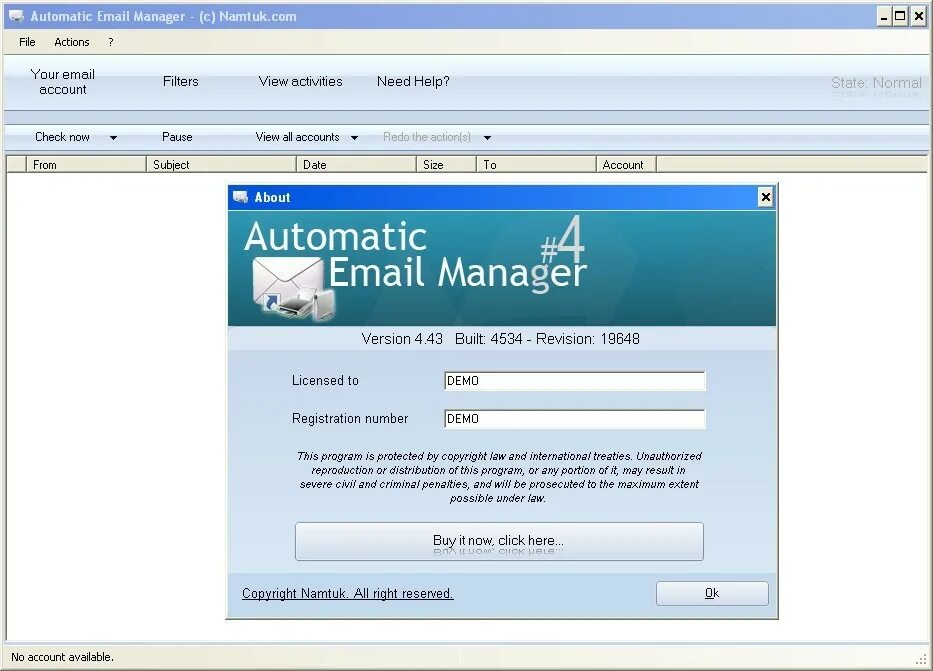The image size is (933, 671).
Task: Expand the Redo the action(s) dropdown arrow
Action: tap(487, 138)
